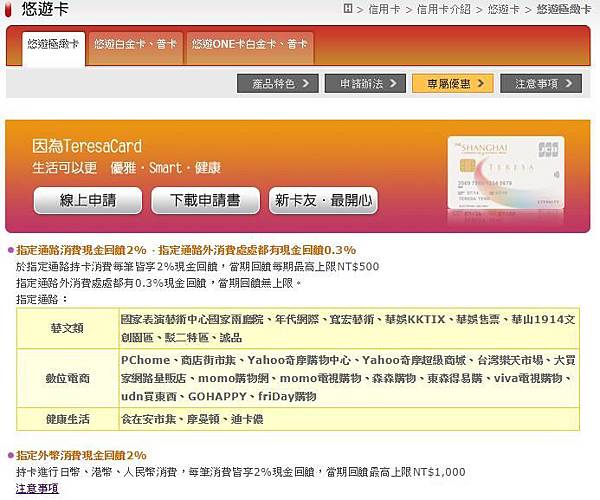Click the 因為TeresaCard banner heading

(x=87, y=146)
